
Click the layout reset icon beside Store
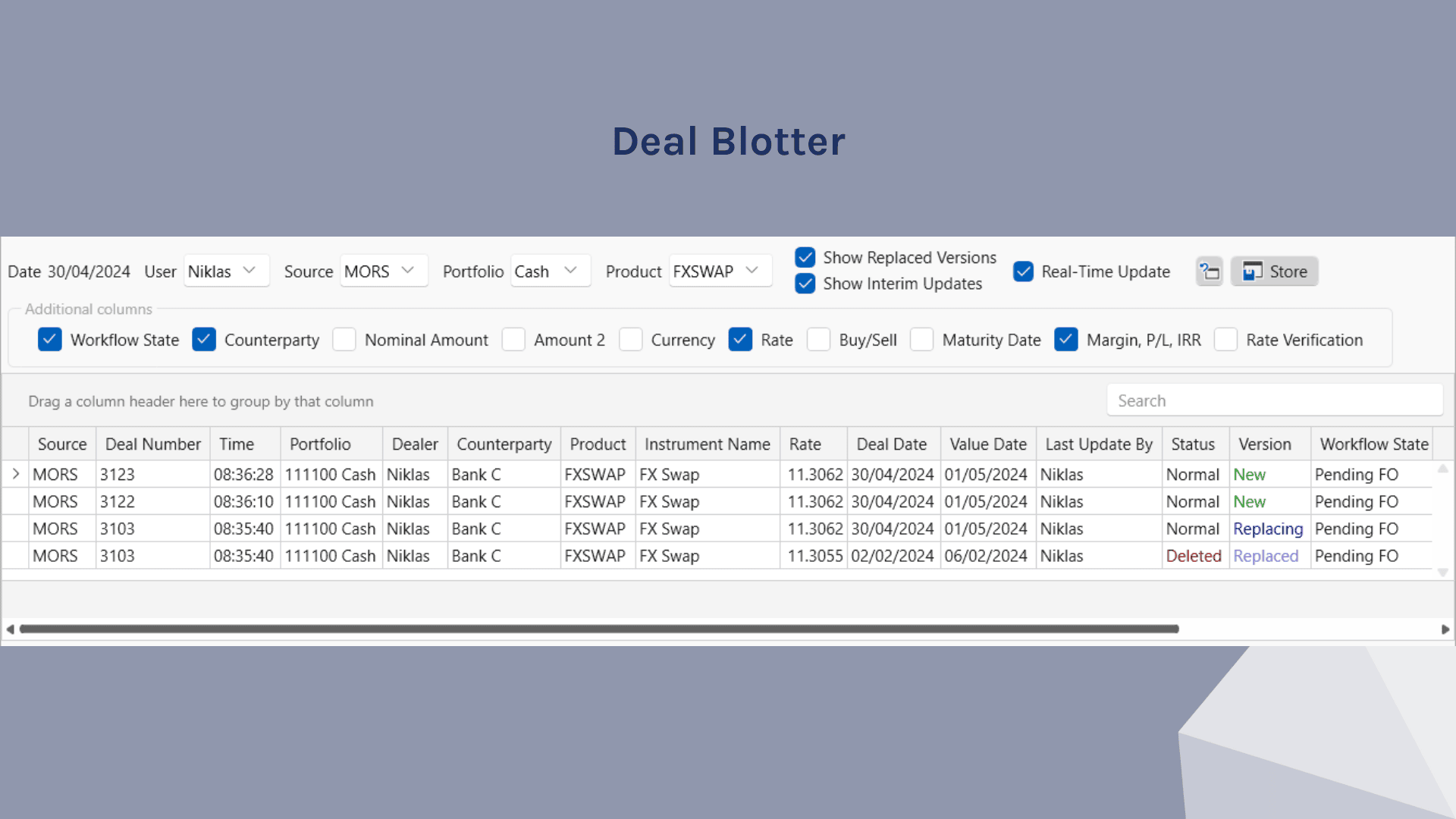point(1210,271)
